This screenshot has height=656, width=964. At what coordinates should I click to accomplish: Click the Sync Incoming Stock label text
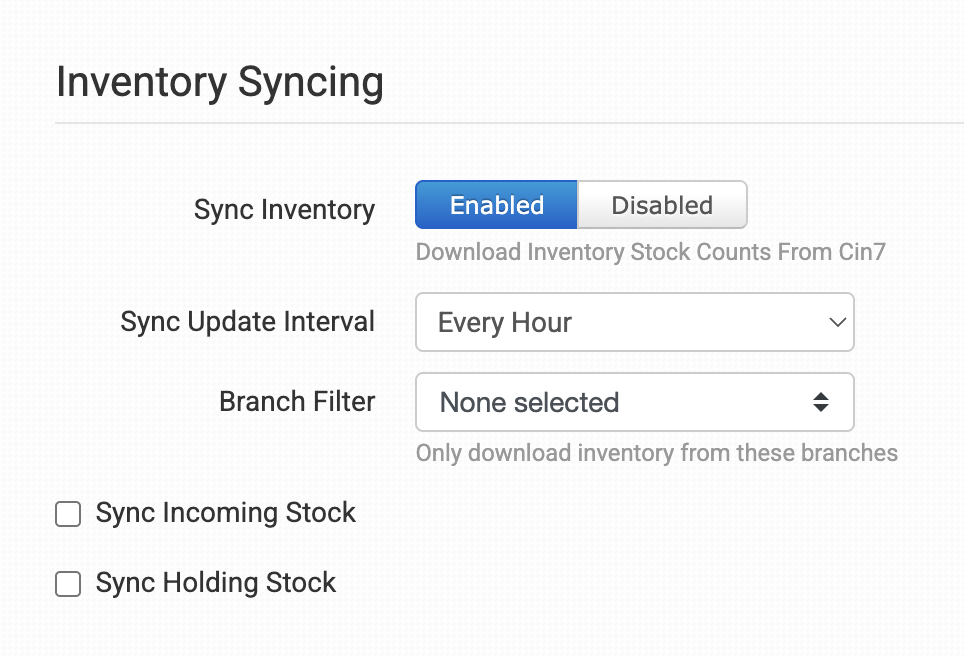[226, 513]
